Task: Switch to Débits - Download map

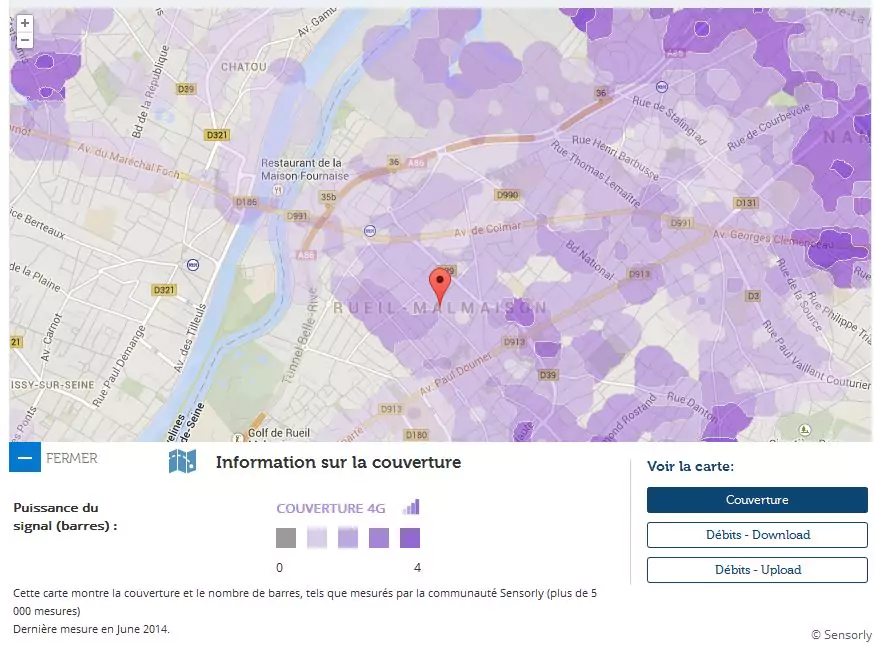Action: click(x=757, y=535)
